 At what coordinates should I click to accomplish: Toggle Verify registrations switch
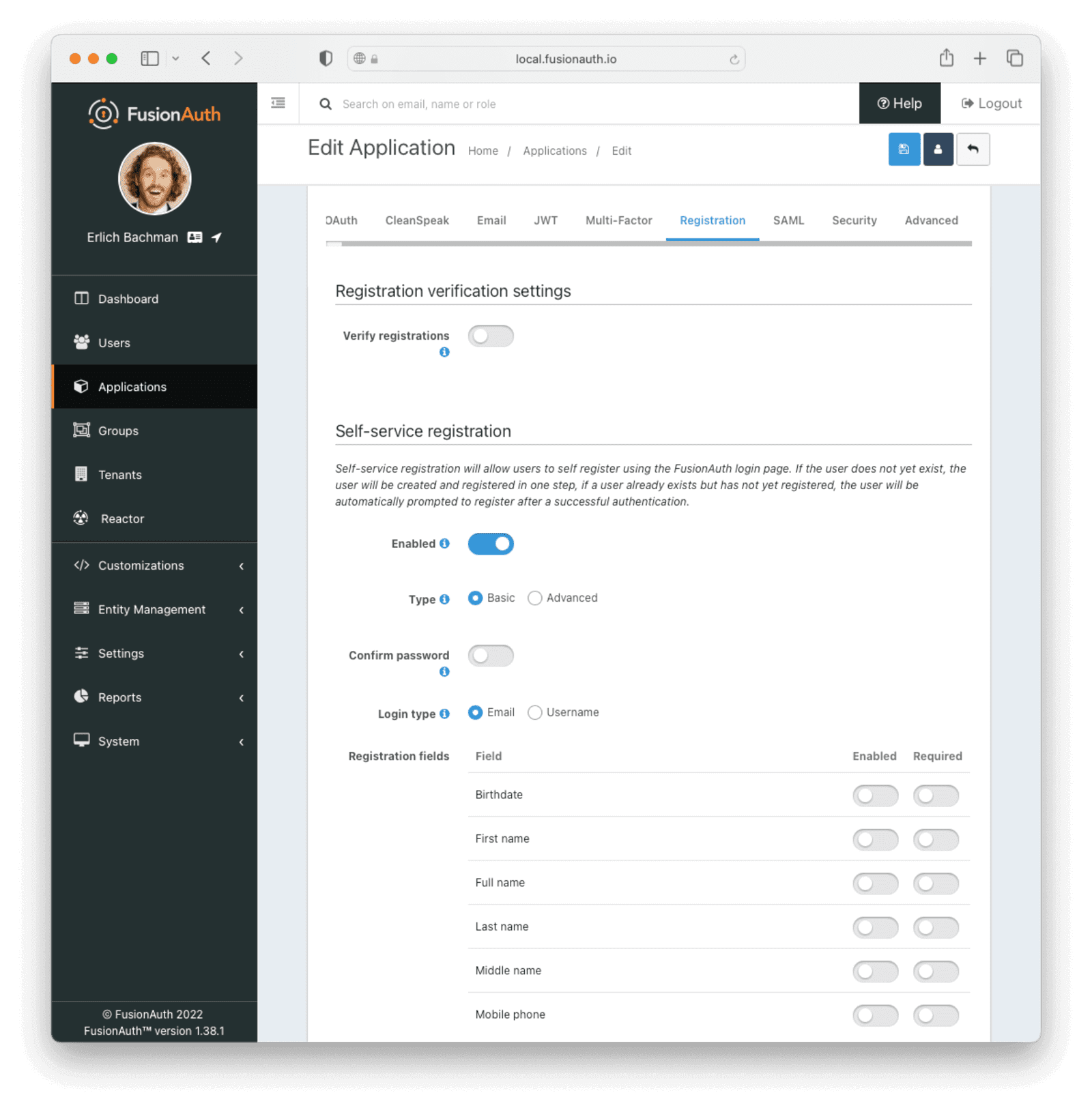click(x=491, y=336)
